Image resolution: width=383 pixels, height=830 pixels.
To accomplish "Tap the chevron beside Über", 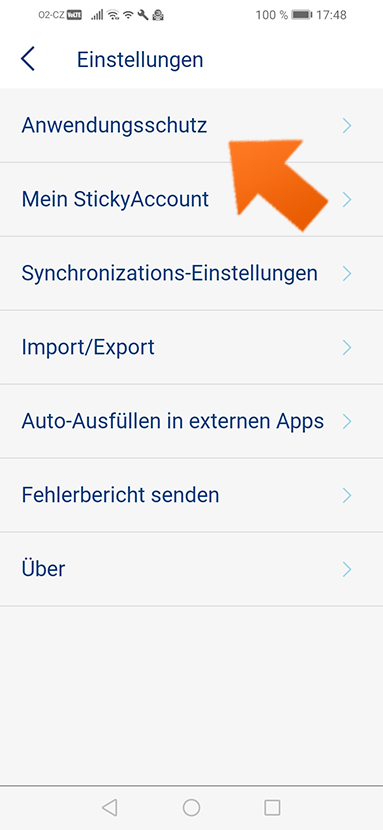I will point(347,569).
